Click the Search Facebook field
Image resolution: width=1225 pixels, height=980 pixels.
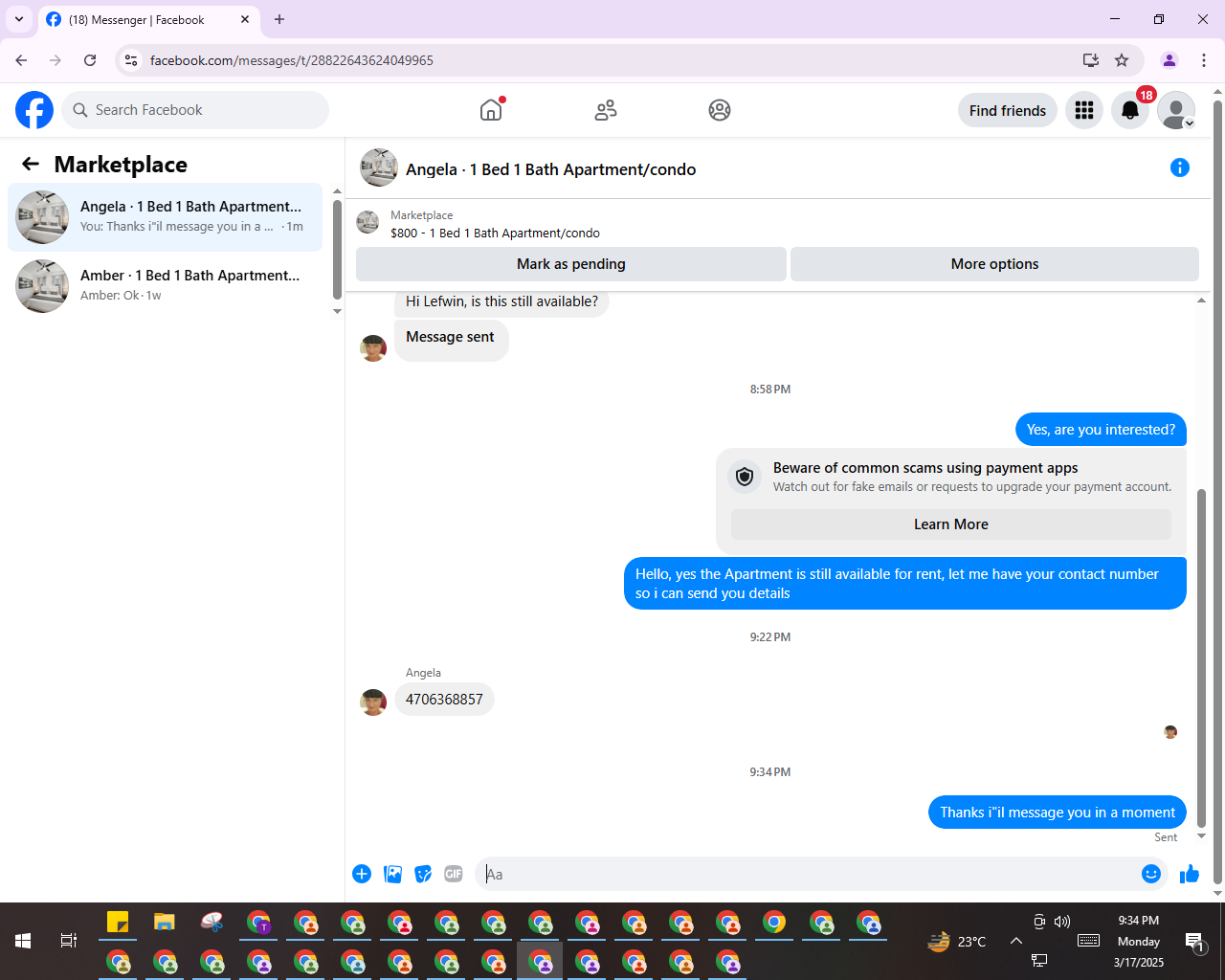195,110
